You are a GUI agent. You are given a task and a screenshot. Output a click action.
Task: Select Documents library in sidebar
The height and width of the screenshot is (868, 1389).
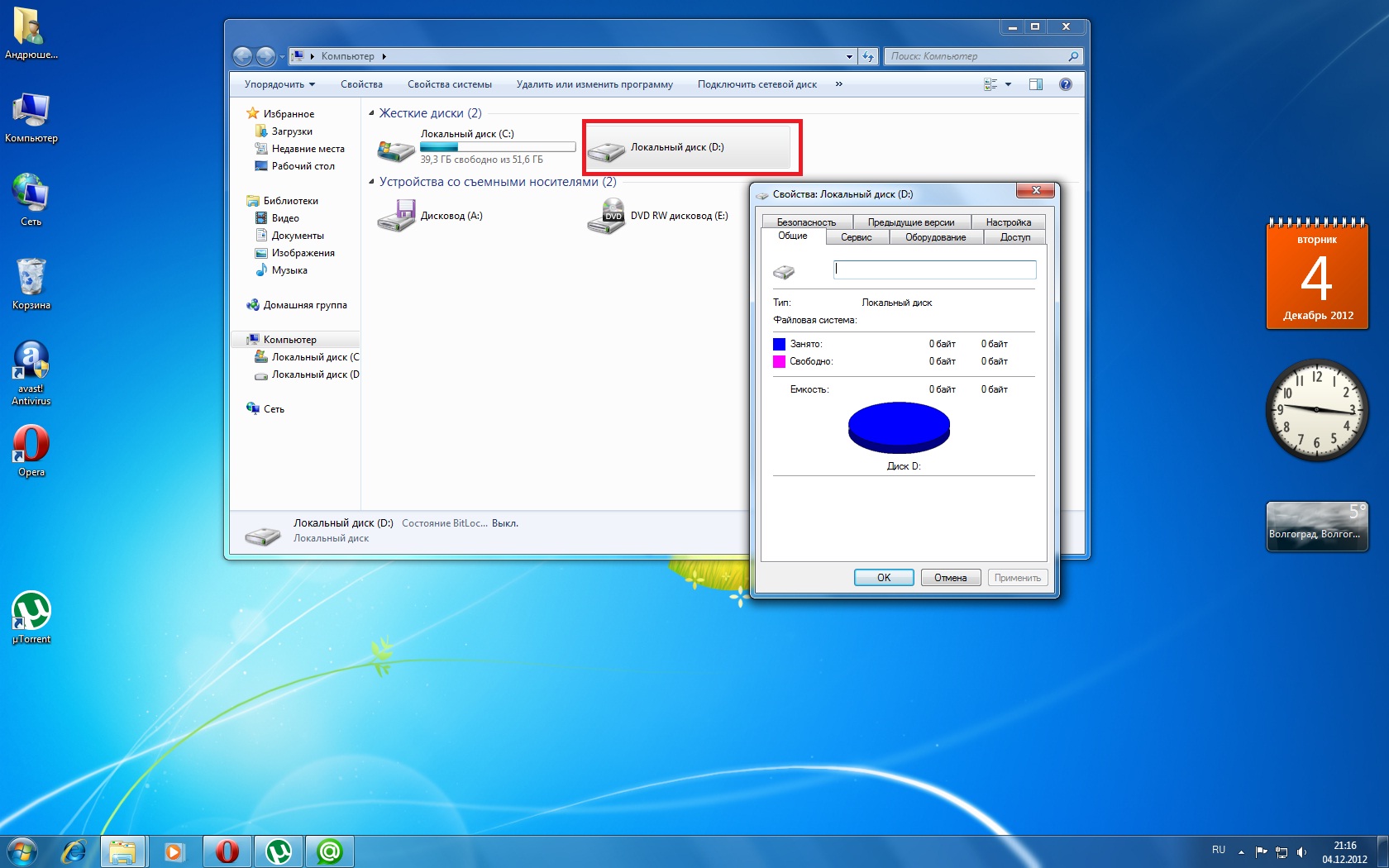coord(298,236)
